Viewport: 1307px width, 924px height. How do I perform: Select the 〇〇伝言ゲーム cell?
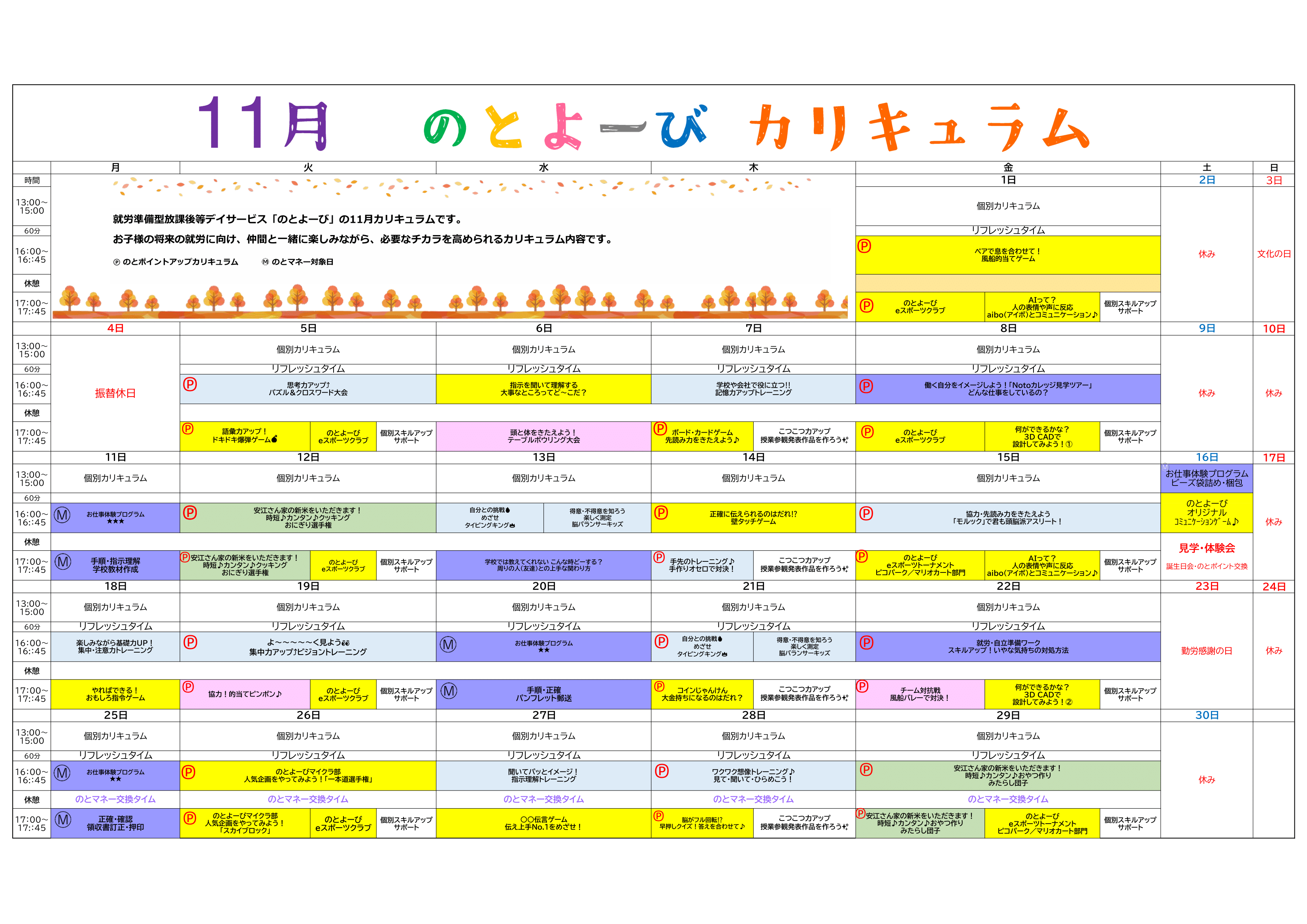tap(544, 823)
